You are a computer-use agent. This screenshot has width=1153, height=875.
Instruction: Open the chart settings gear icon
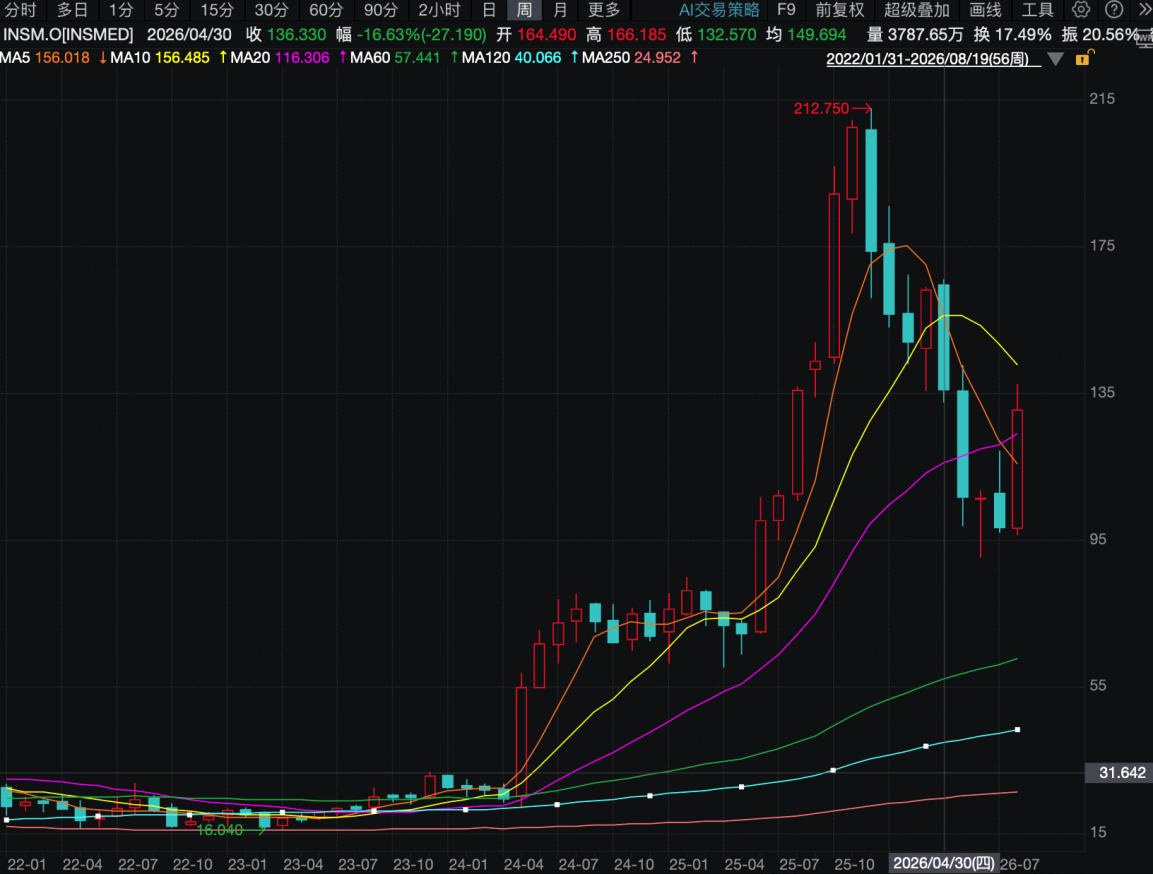point(1080,10)
